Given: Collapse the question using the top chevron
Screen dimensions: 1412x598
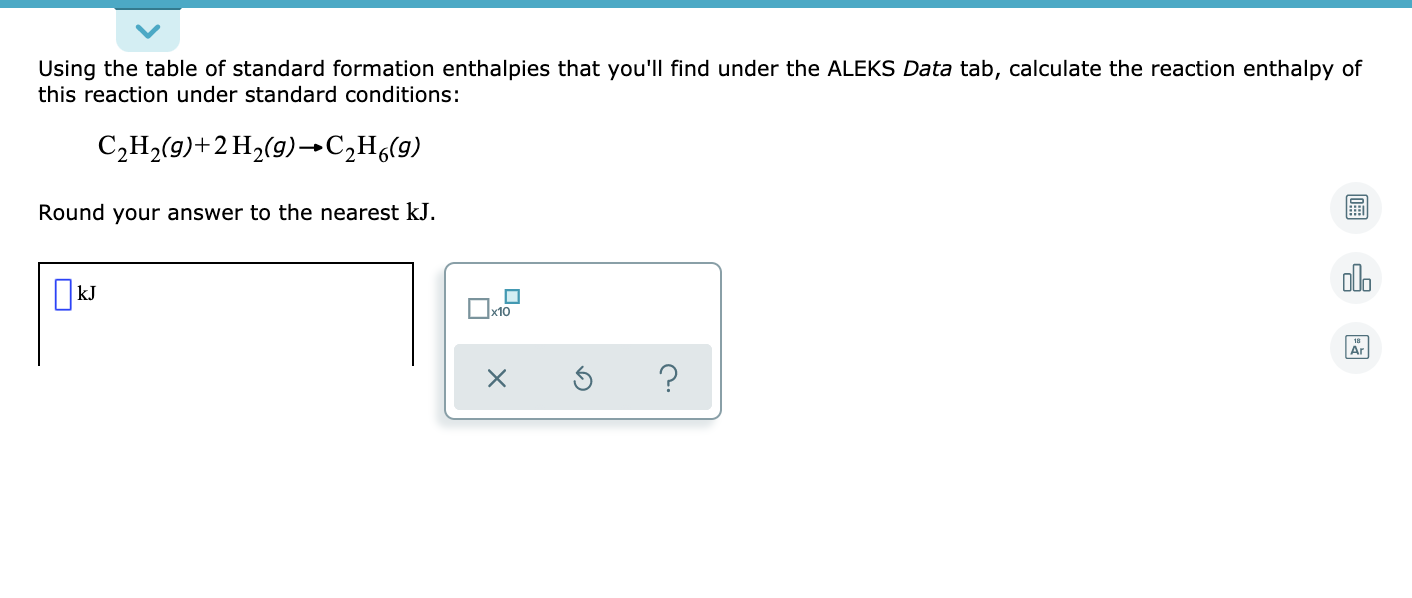Looking at the screenshot, I should tap(148, 30).
